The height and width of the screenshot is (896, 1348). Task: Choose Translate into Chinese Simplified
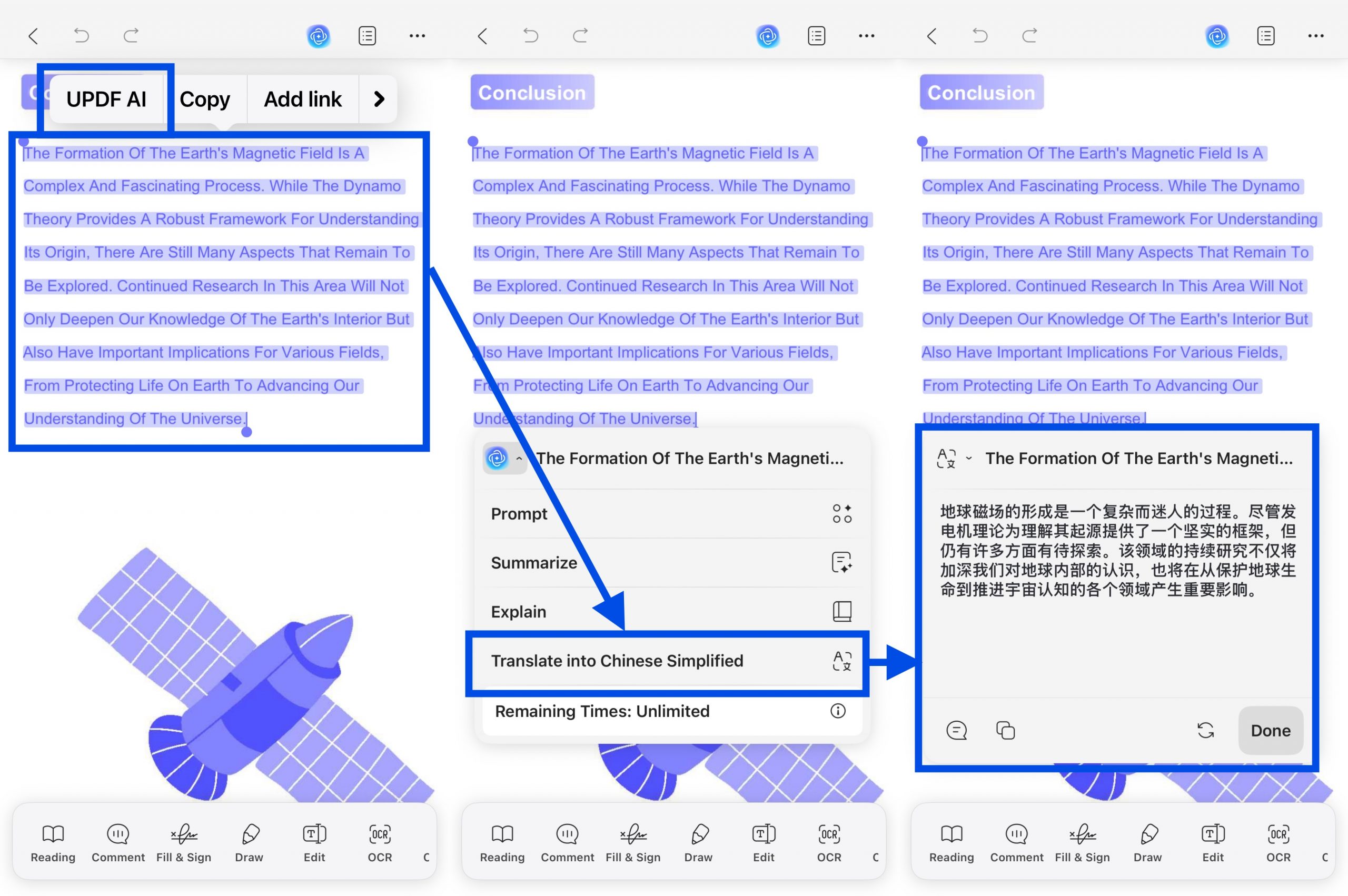click(x=672, y=661)
